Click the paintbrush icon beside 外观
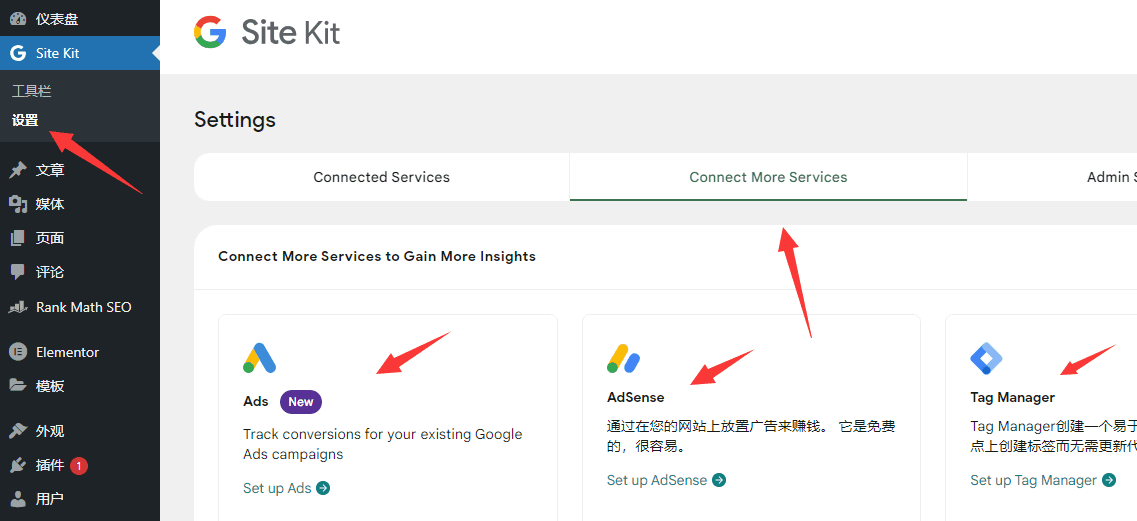This screenshot has width=1137, height=521. pyautogui.click(x=18, y=431)
